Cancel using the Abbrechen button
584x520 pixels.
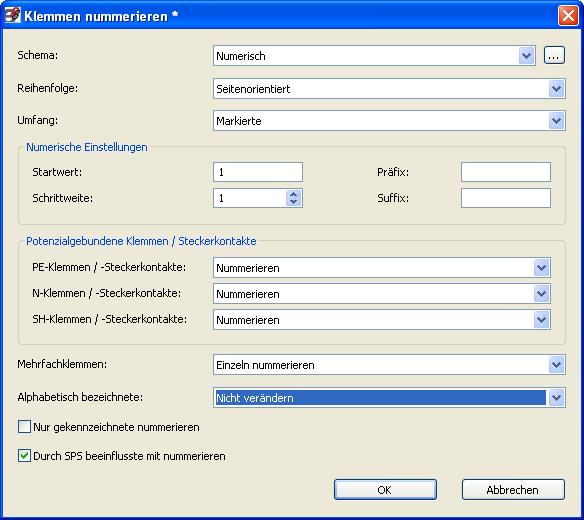[513, 489]
